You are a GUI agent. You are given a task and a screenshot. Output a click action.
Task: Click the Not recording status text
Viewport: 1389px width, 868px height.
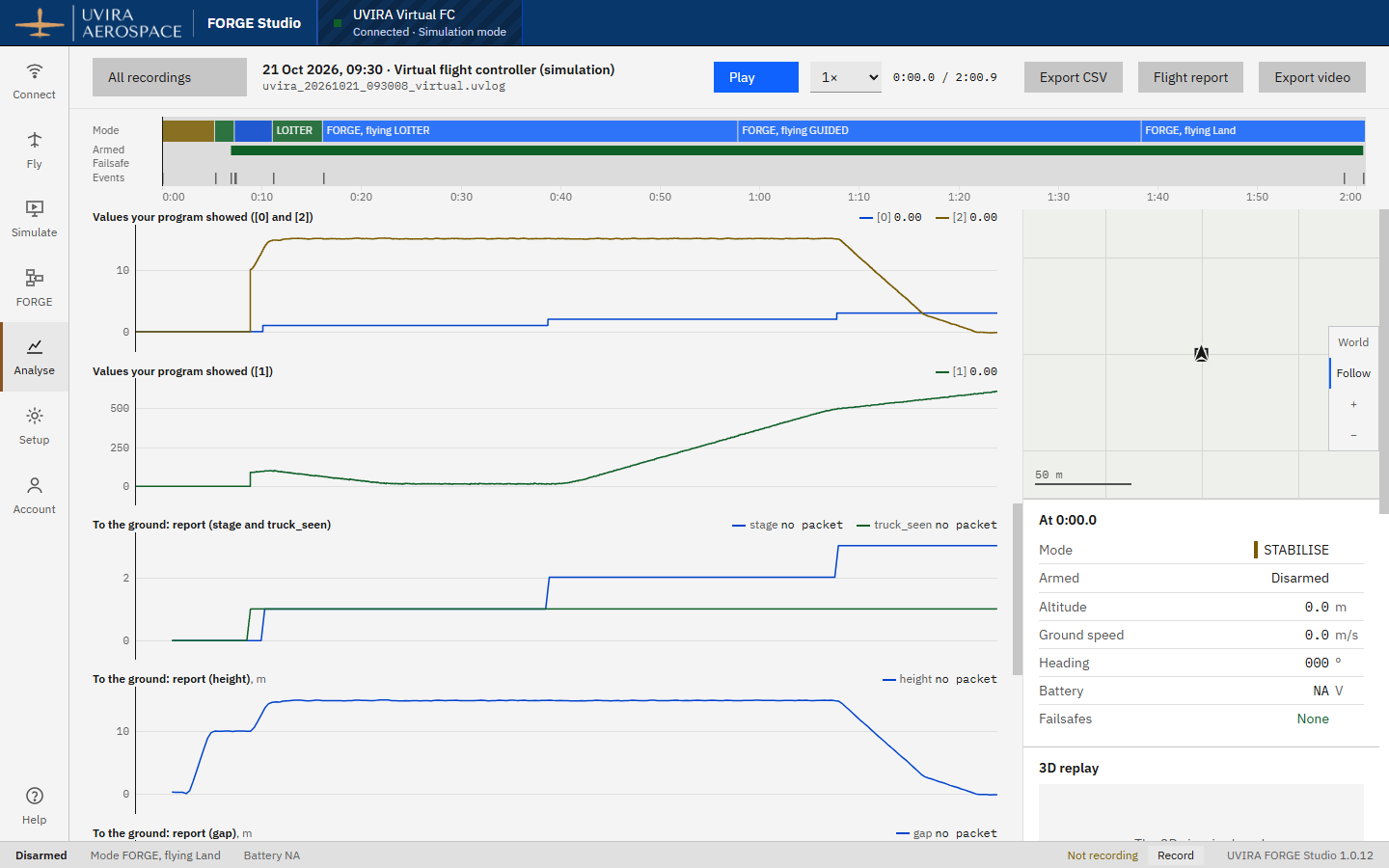[1103, 855]
